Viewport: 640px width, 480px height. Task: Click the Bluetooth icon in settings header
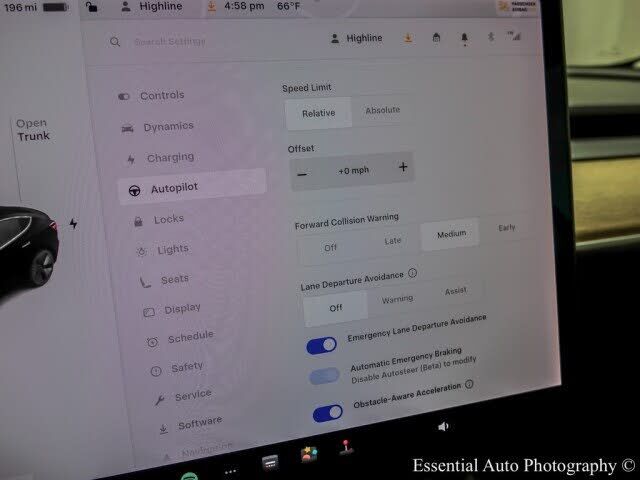point(491,37)
